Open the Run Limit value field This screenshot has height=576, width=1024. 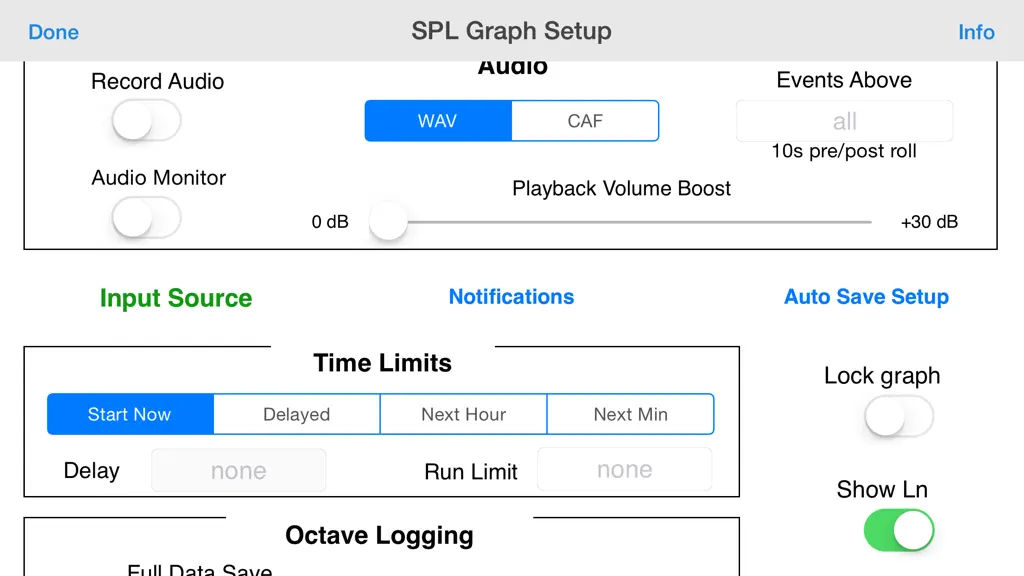(x=624, y=469)
